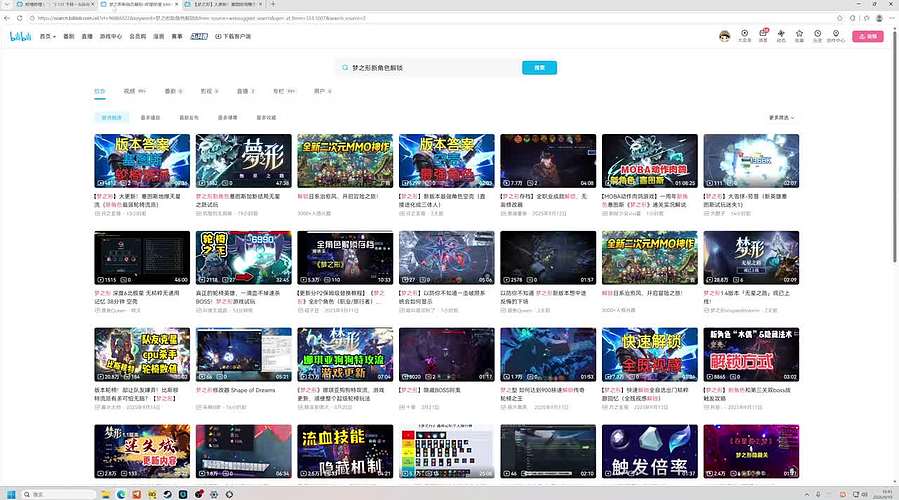Sort results by 最多播放

pyautogui.click(x=150, y=118)
